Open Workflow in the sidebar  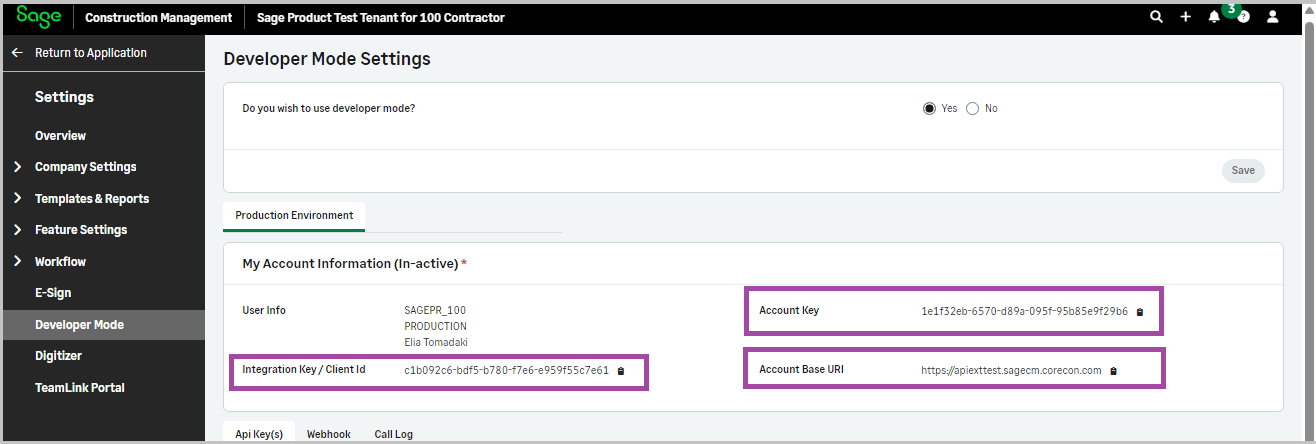pos(61,262)
